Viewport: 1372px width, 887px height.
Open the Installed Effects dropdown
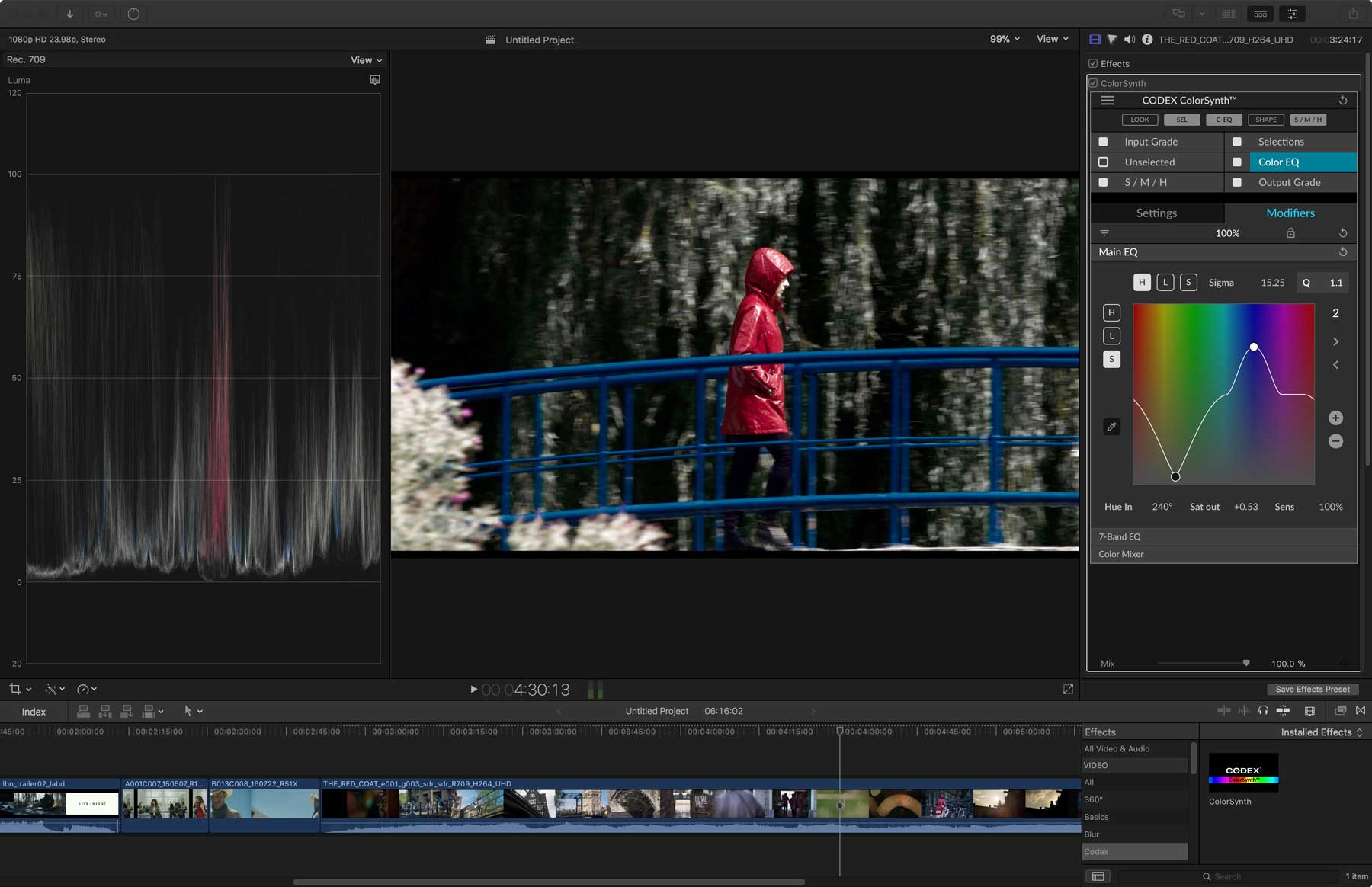coord(1322,732)
